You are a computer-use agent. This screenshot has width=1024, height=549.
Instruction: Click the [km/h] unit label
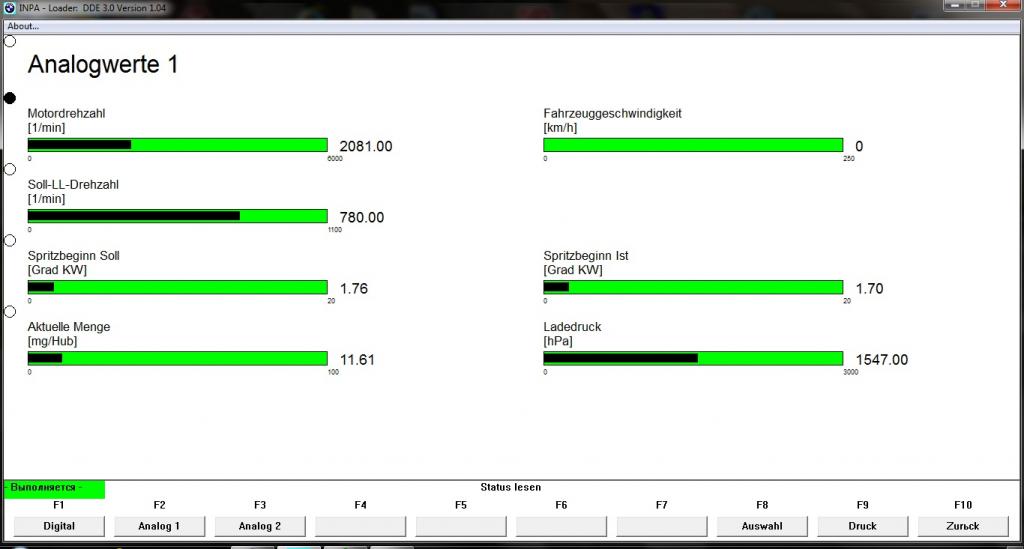[x=560, y=127]
